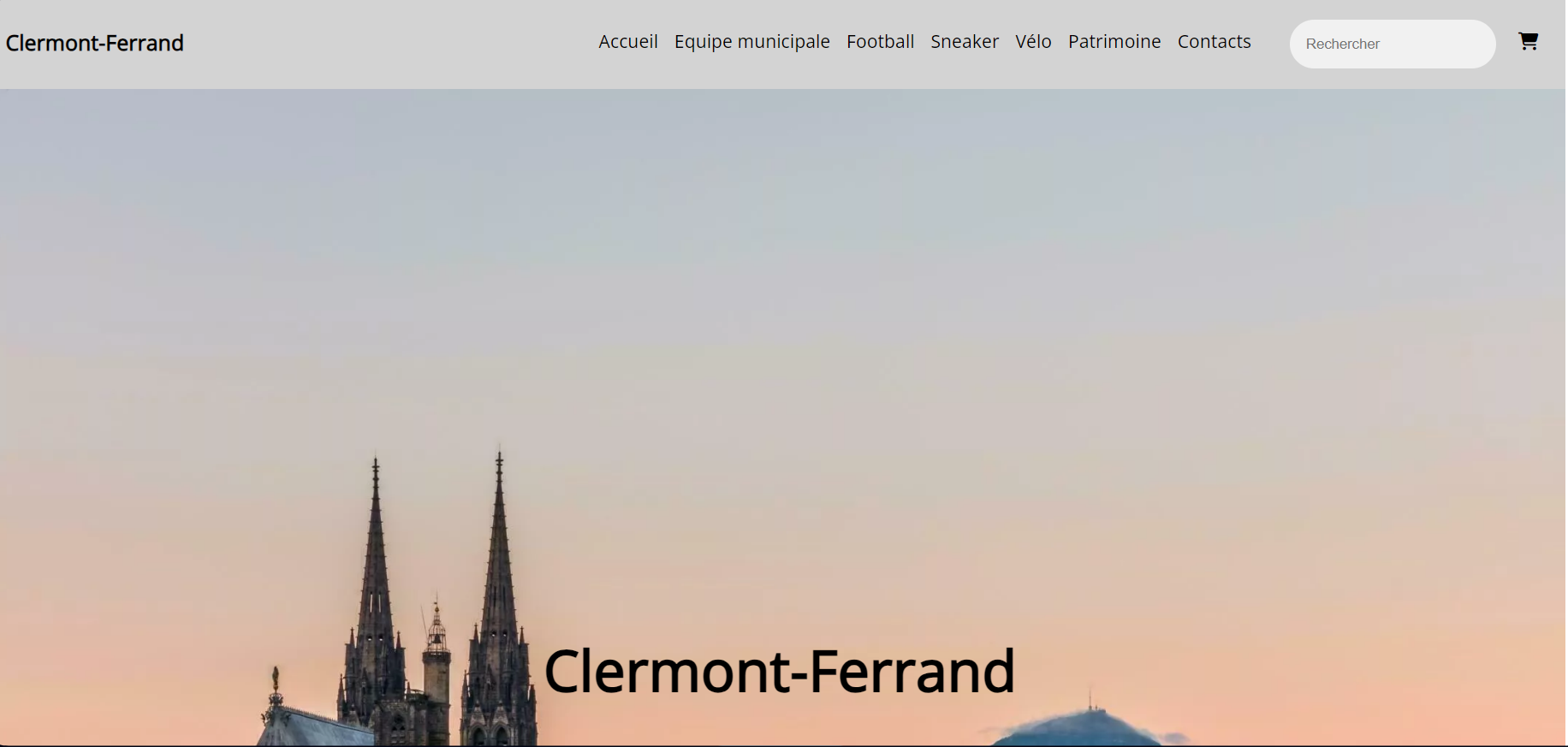Open the Contacts page

pos(1214,42)
